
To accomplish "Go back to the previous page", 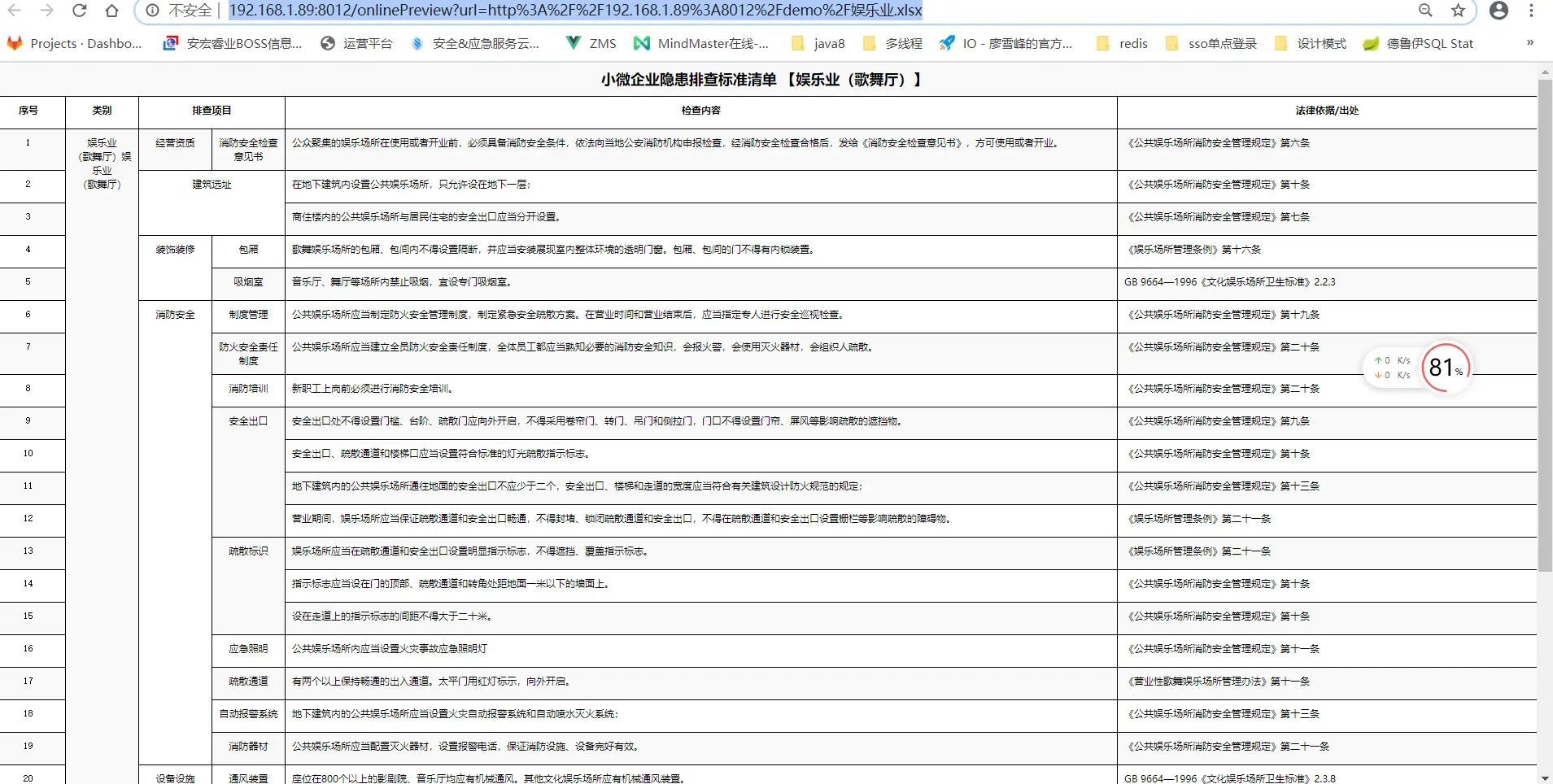I will pos(15,11).
